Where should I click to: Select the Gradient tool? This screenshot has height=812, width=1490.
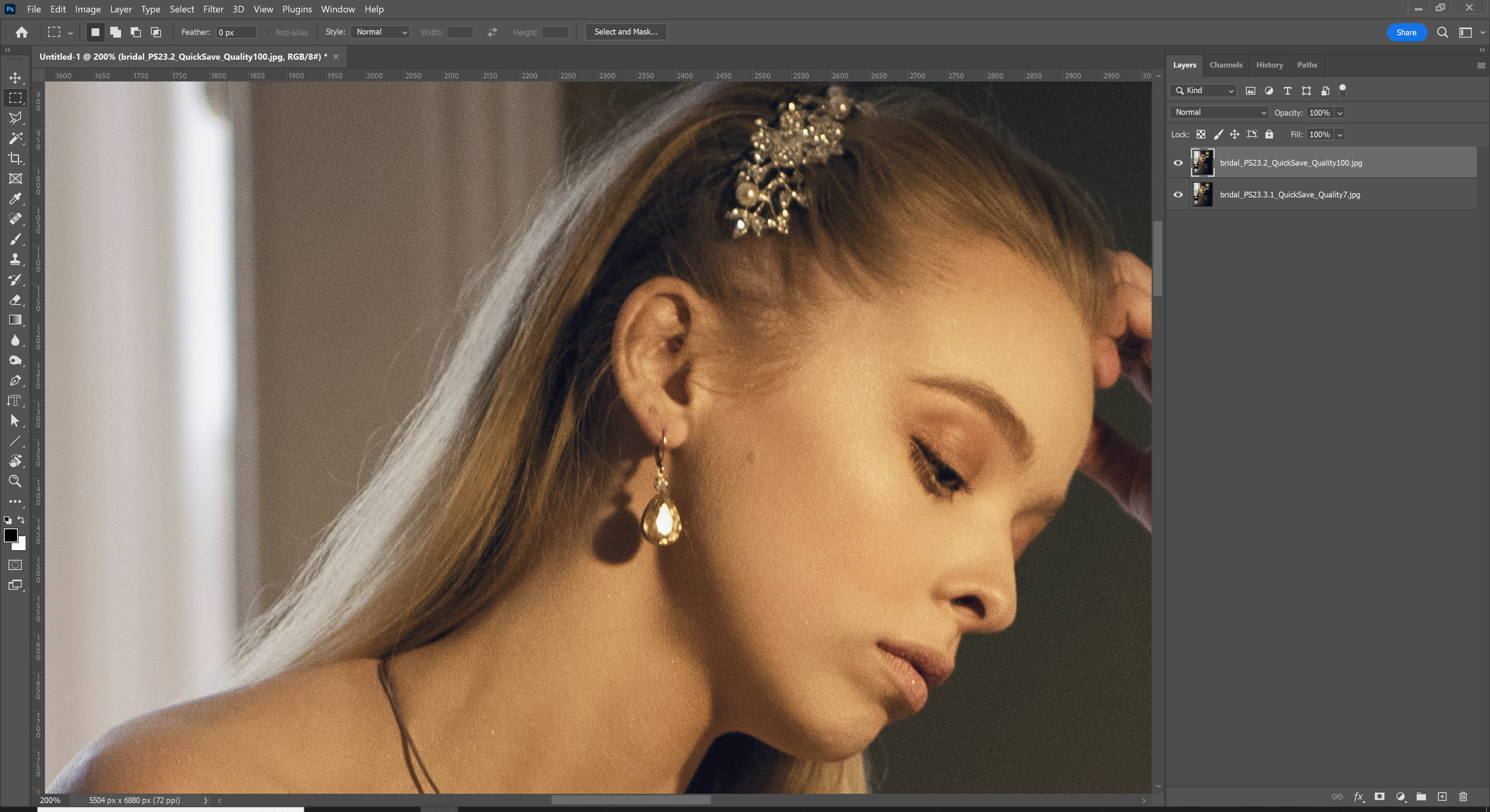(x=16, y=320)
